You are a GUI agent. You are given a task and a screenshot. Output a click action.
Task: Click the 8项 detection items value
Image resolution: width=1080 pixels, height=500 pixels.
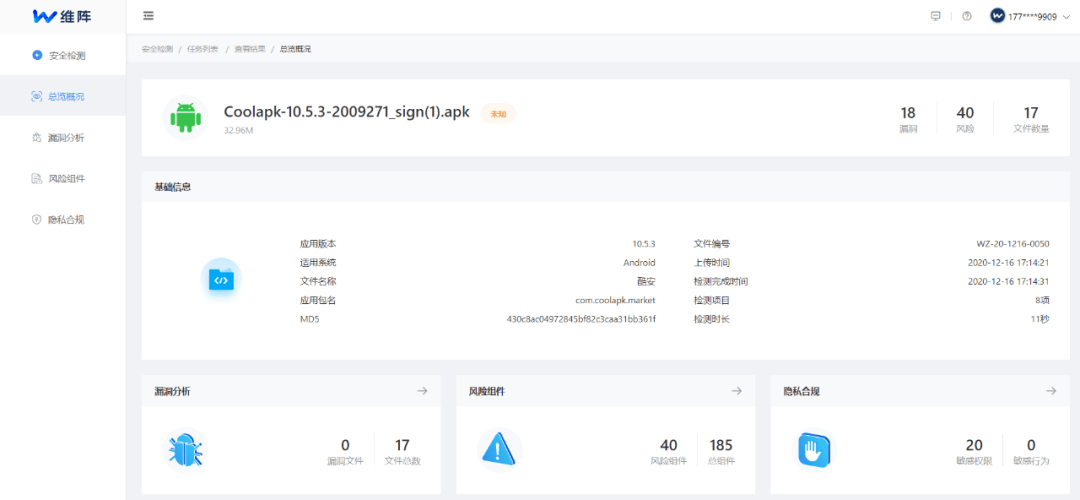point(1041,300)
